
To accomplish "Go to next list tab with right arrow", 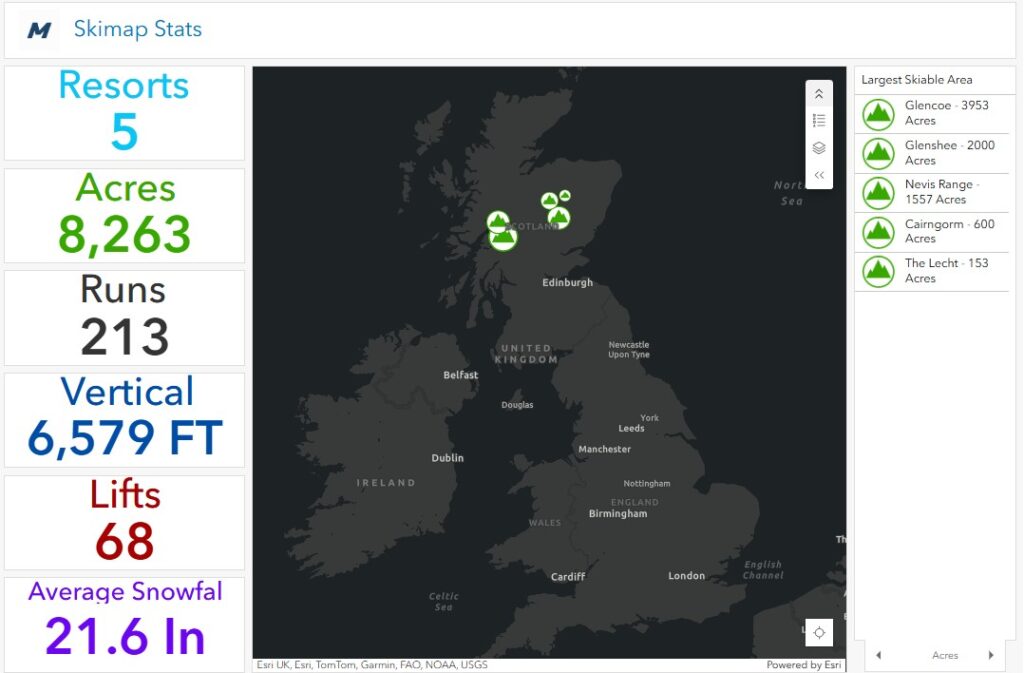I will point(991,656).
